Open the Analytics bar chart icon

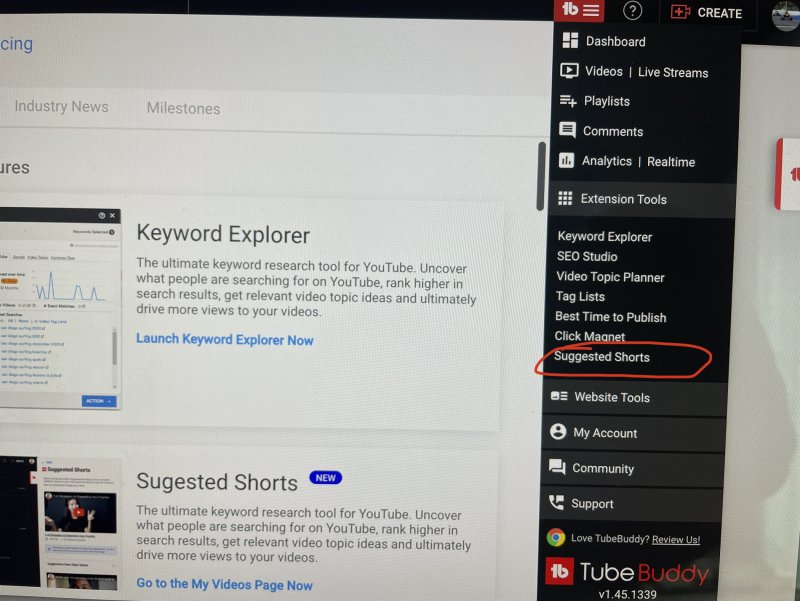point(566,161)
